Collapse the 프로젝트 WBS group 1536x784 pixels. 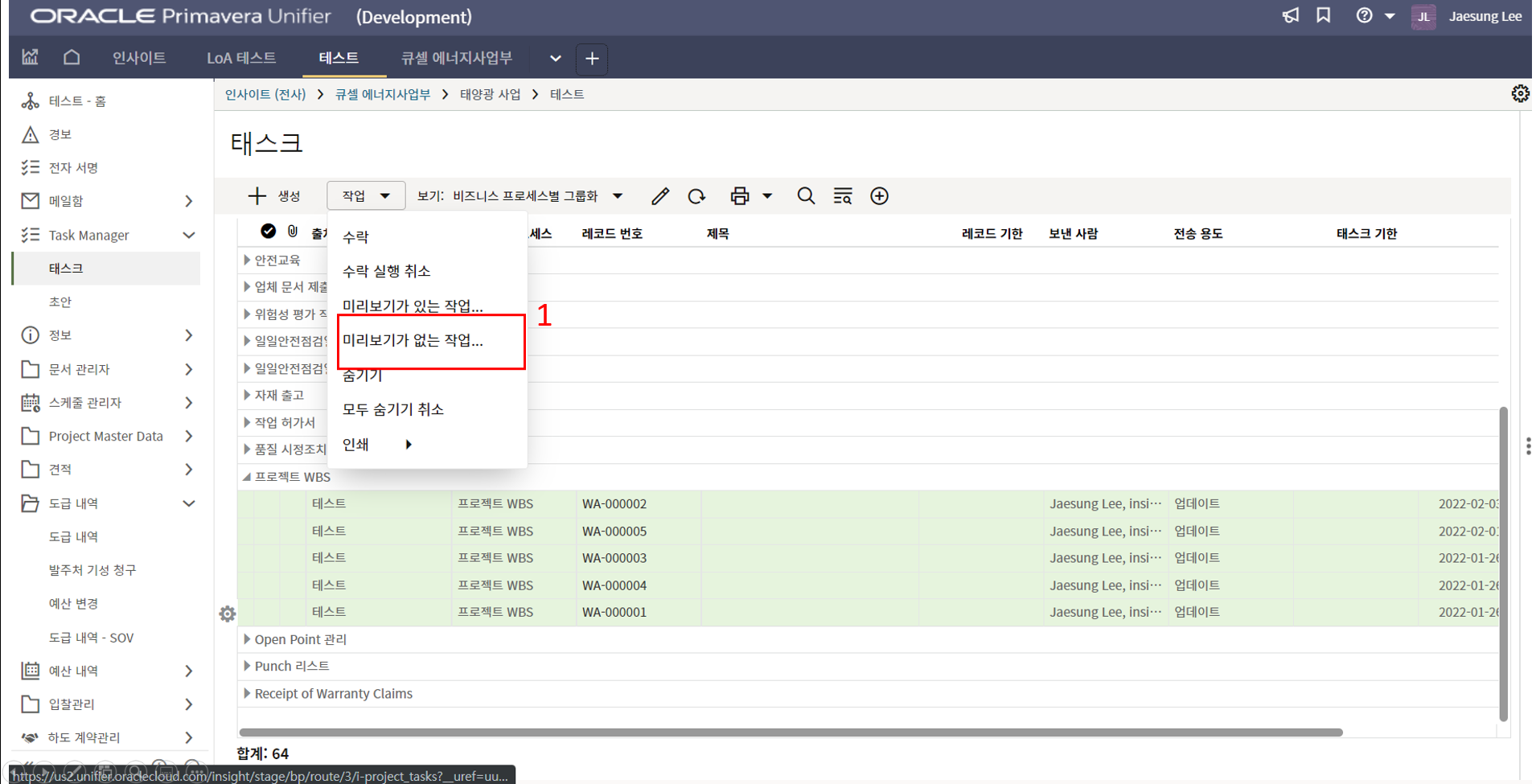247,477
